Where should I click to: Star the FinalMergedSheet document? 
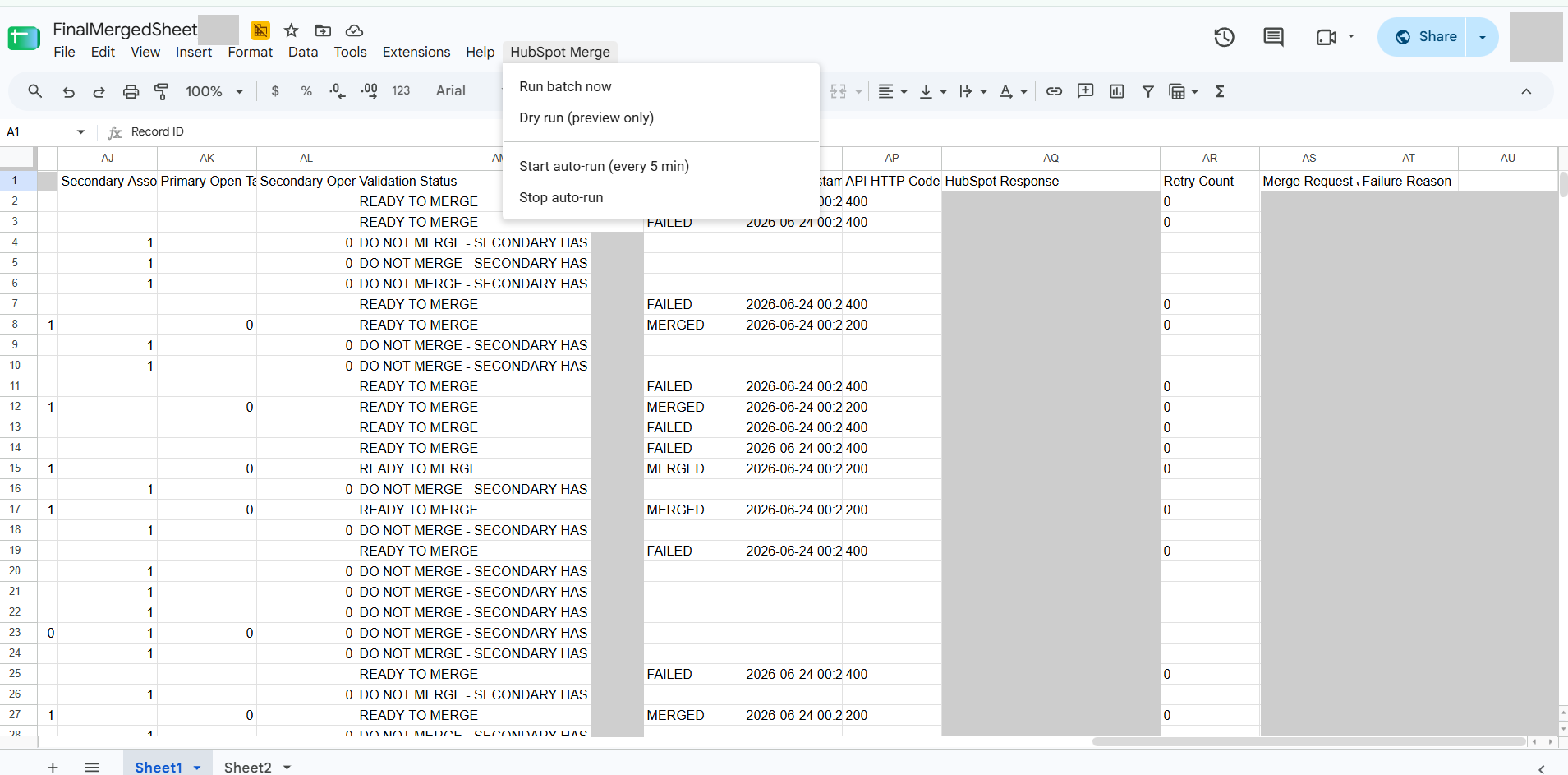point(291,30)
